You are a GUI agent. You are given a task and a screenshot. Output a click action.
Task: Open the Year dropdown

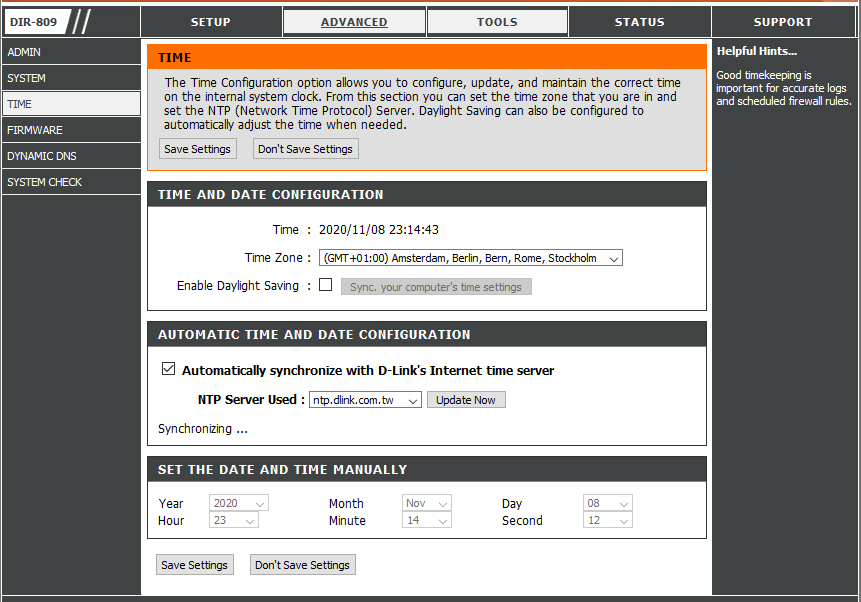pyautogui.click(x=239, y=503)
